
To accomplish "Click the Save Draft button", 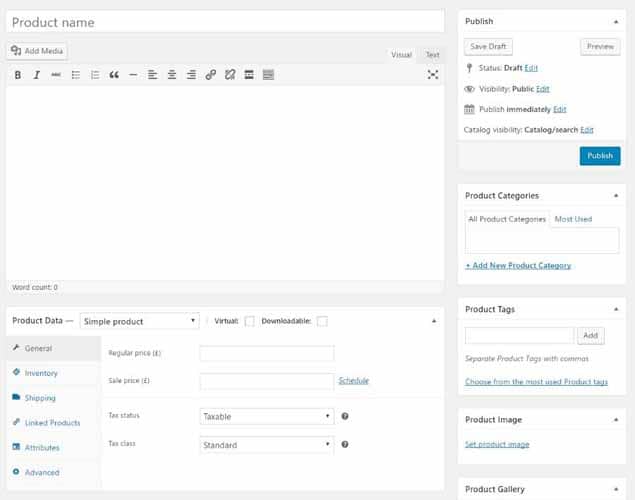I will (488, 47).
